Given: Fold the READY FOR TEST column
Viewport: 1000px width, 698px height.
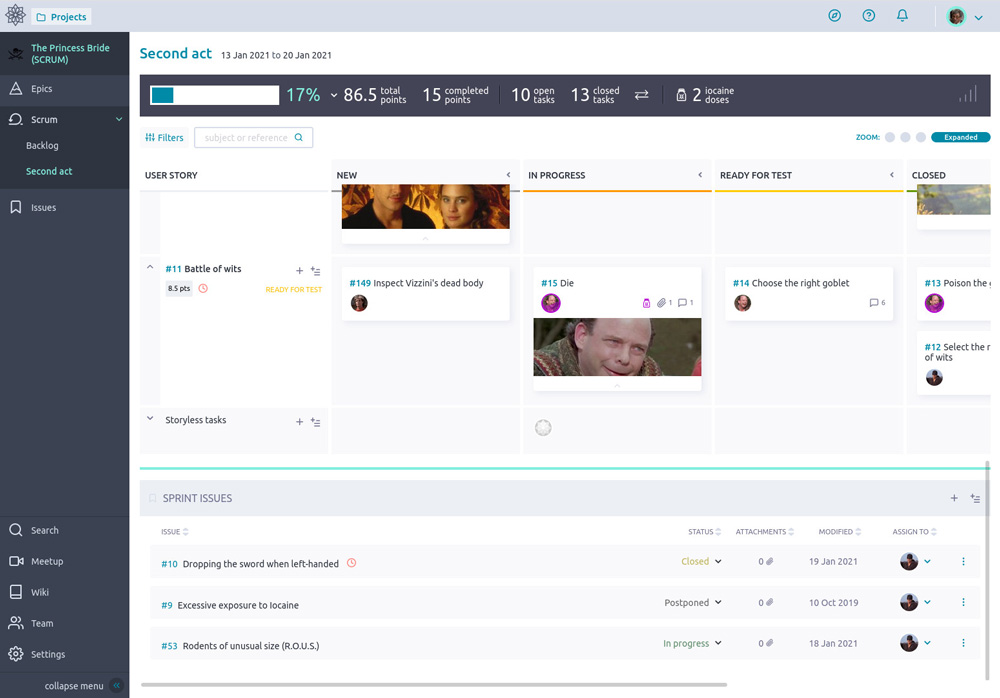Looking at the screenshot, I should click(892, 175).
